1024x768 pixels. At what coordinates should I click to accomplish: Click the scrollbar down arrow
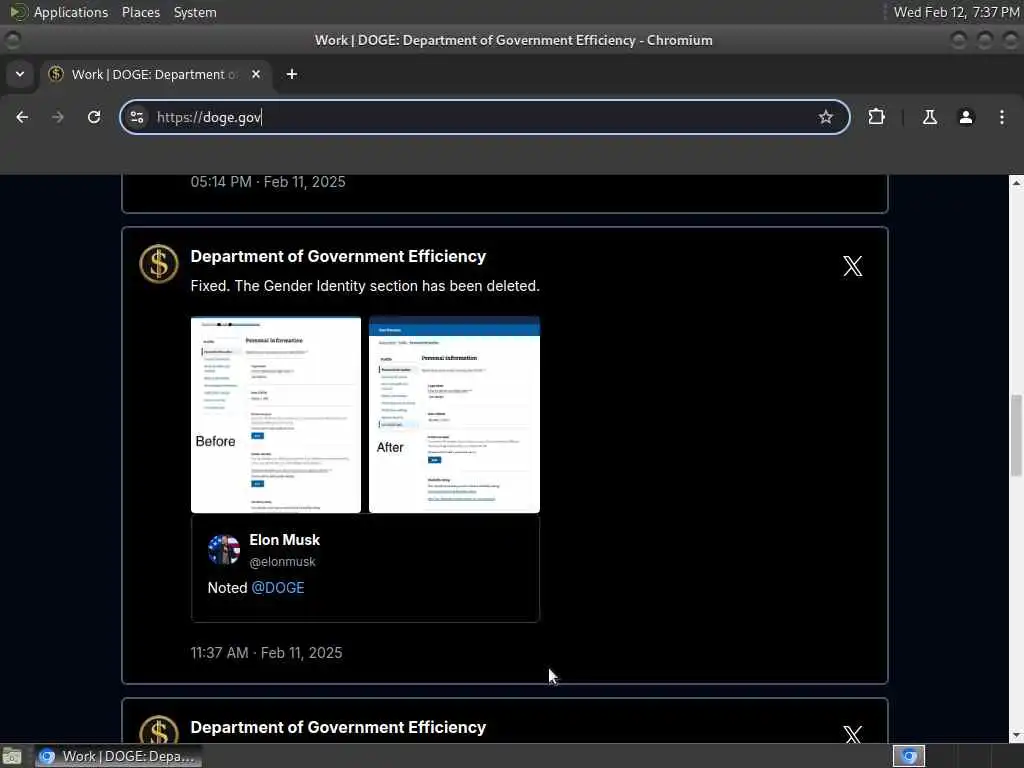(1016, 736)
